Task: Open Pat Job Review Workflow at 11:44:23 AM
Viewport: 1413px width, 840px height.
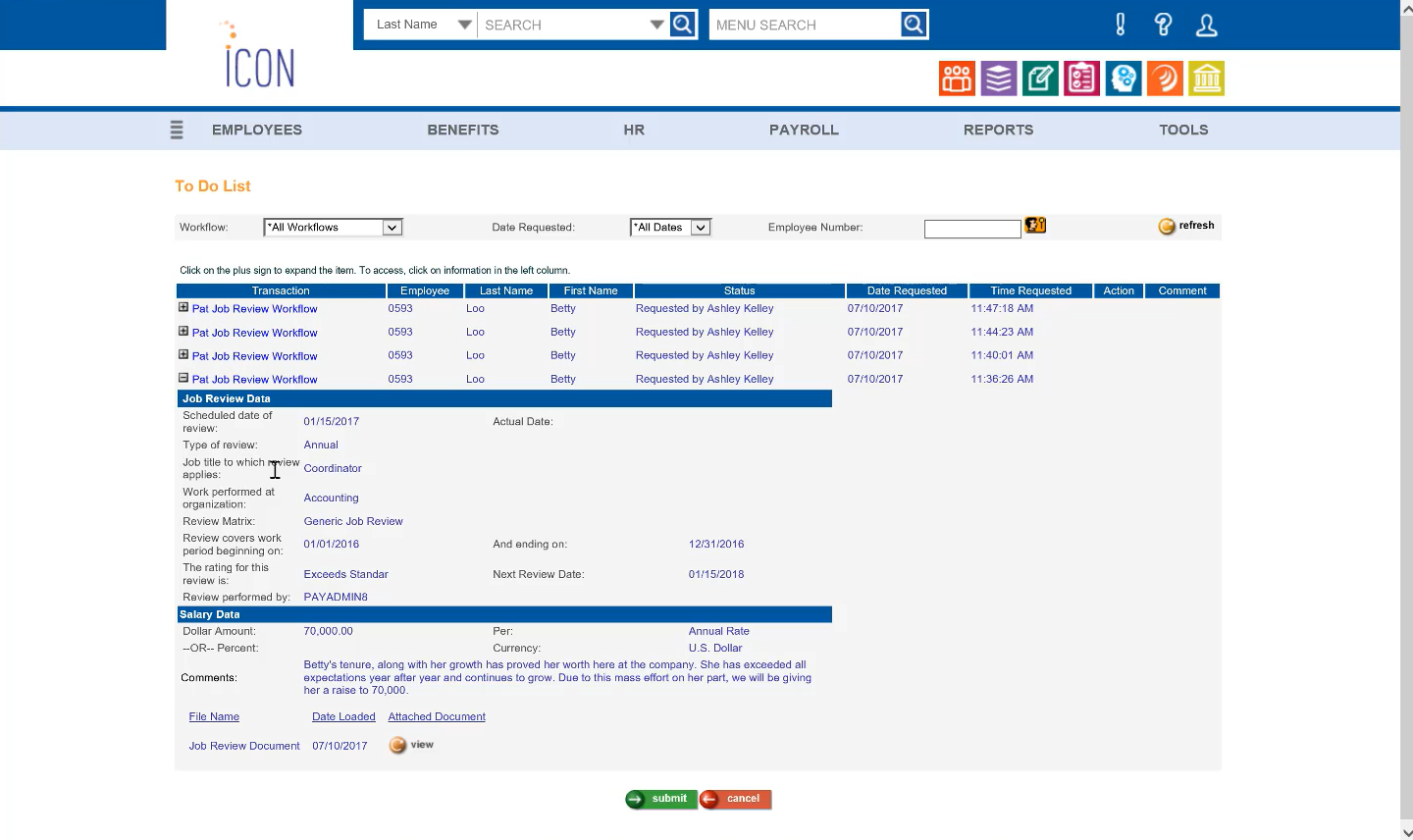Action: click(255, 333)
